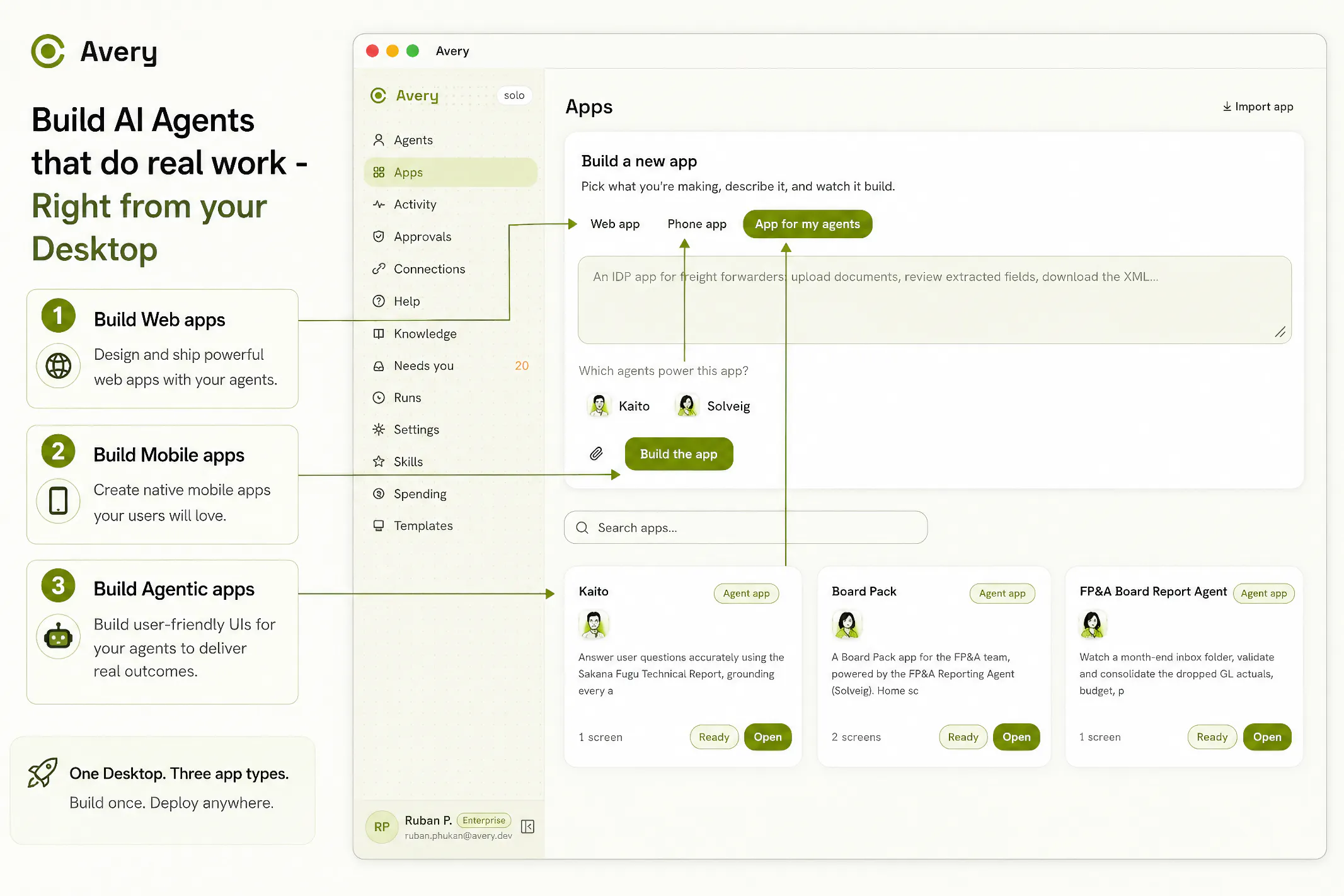The height and width of the screenshot is (896, 1344).
Task: Open the Connections section
Action: tap(451, 268)
